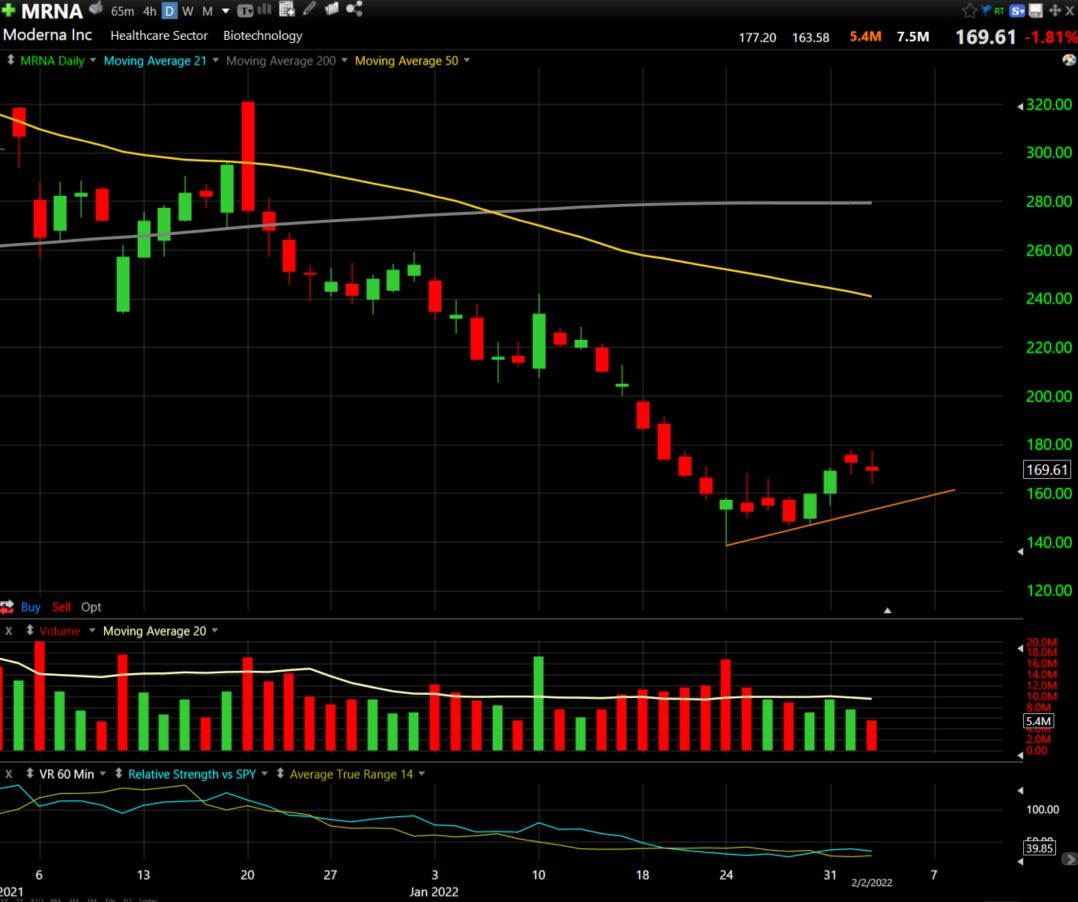The image size is (1078, 902).
Task: Open the color palette icon
Action: (x=1069, y=60)
